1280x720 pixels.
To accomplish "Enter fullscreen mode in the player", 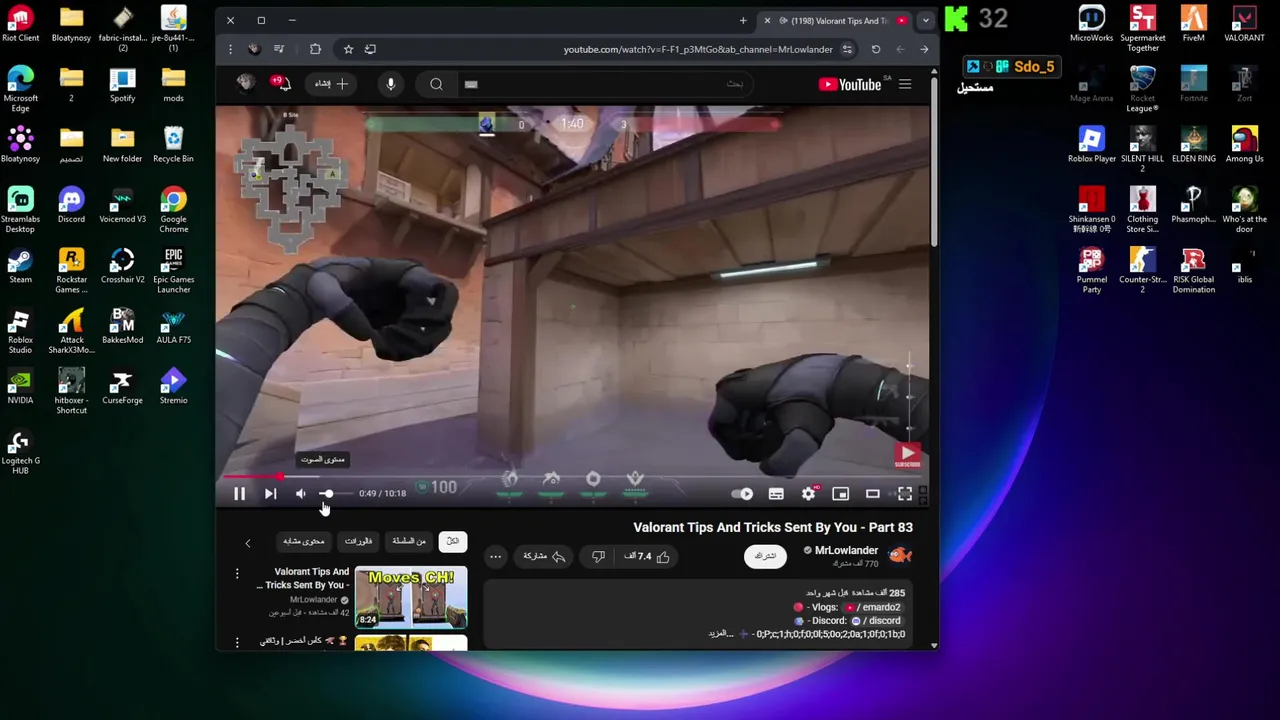I will click(x=904, y=494).
